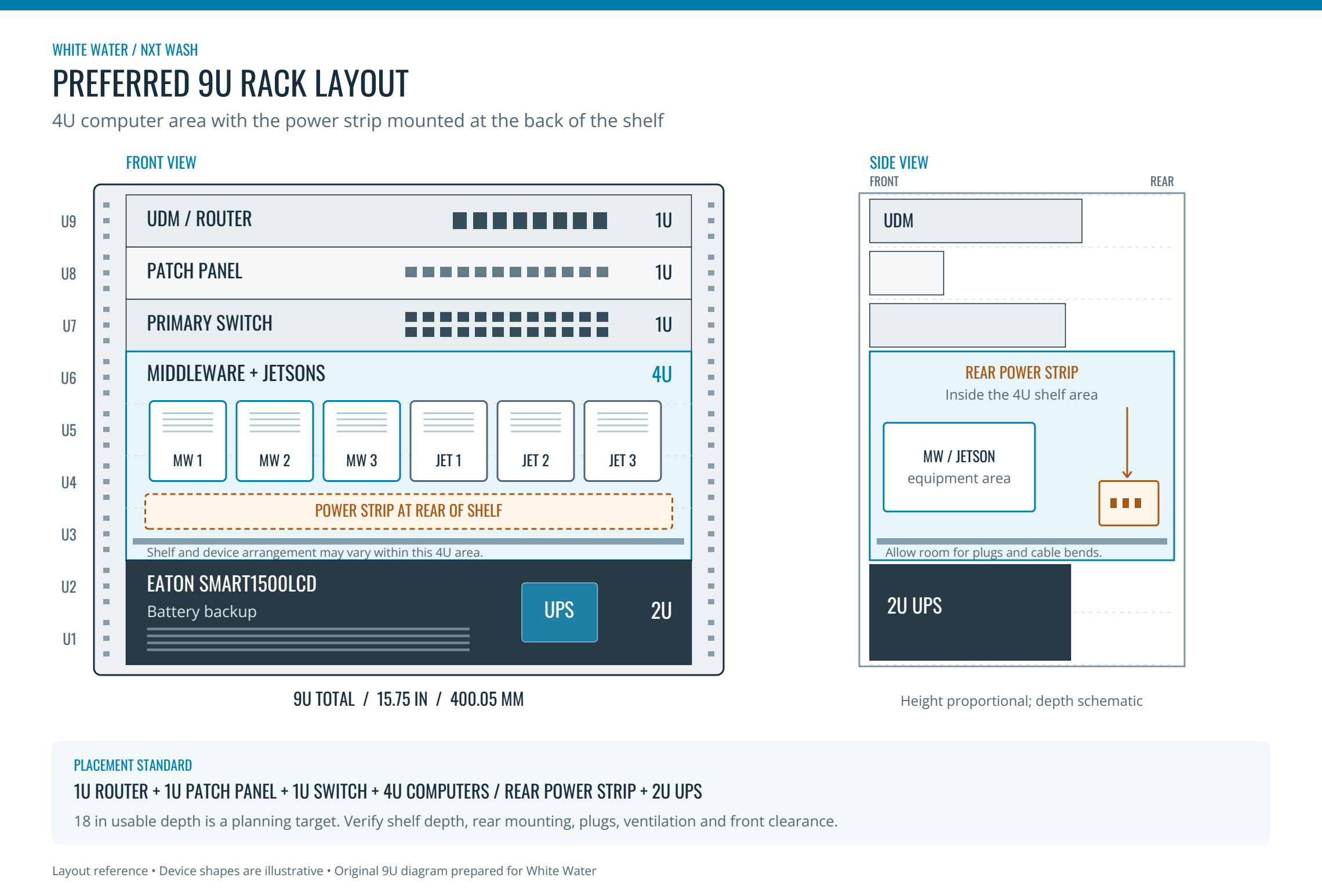Click the orange power strip outlet icon
Screen dimensions: 1322x896
1128,503
